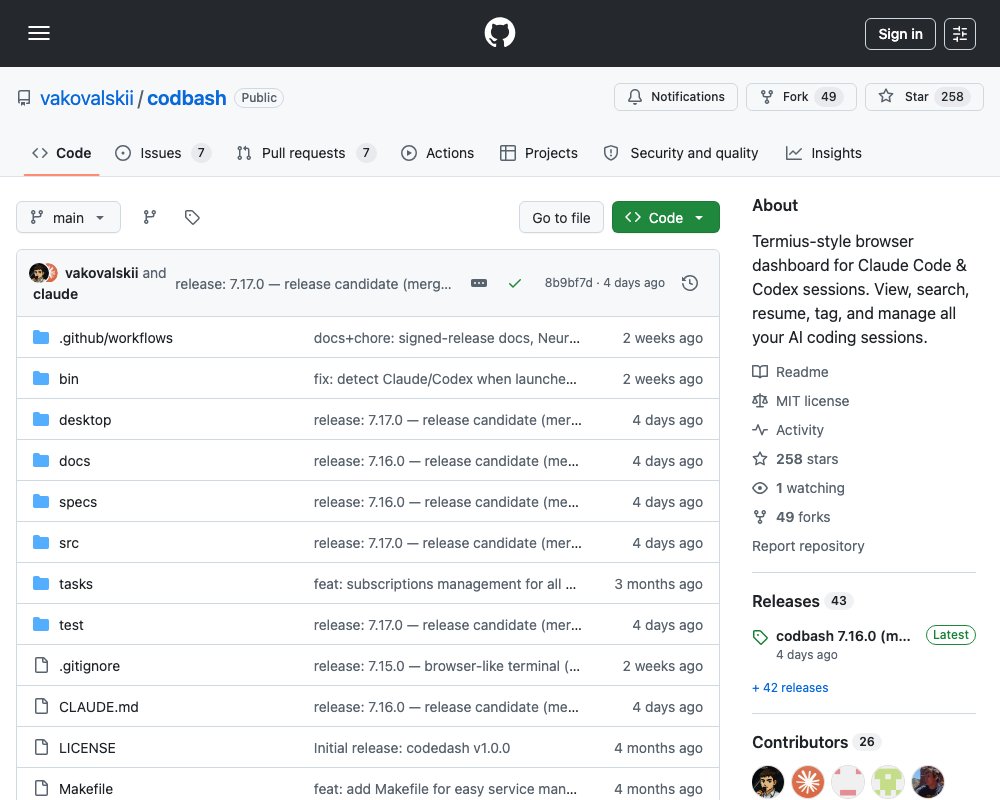Click the green pixel-art contributor avatar
The image size is (1000, 800).
[888, 782]
